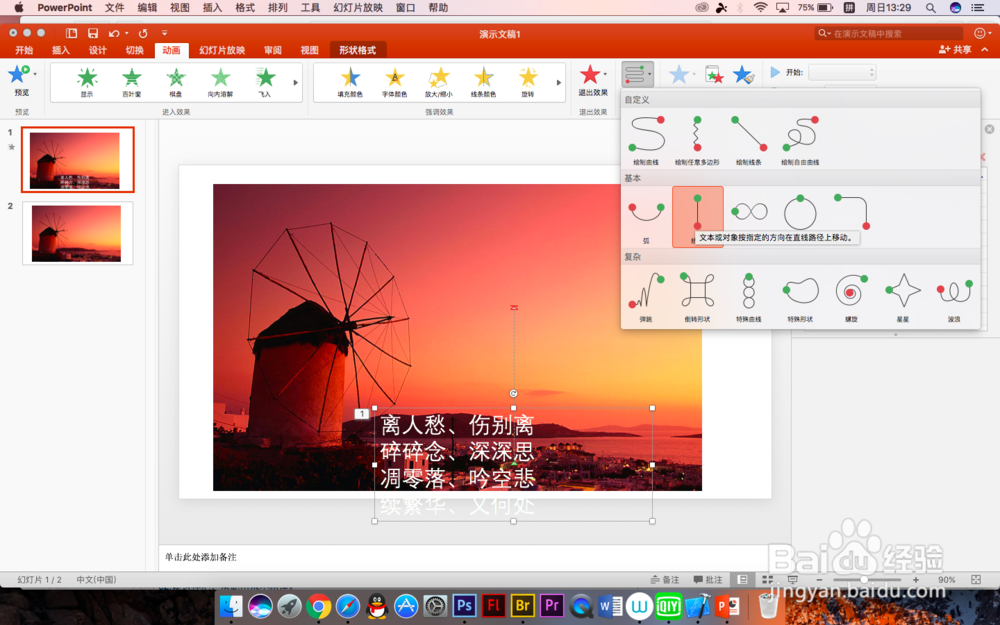Click the 共享 share button
Image resolution: width=1000 pixels, height=625 pixels.
955,50
